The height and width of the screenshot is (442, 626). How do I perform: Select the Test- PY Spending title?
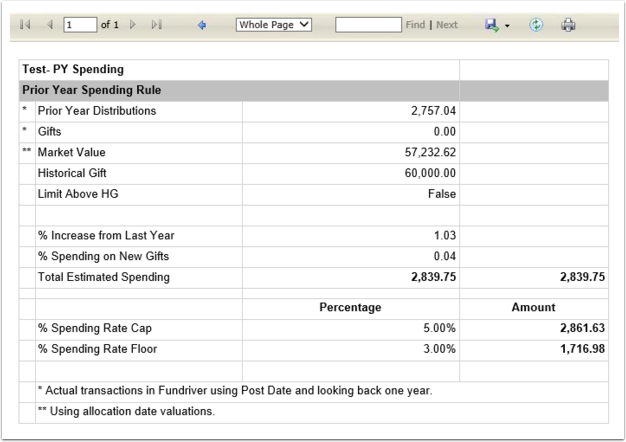tap(73, 69)
